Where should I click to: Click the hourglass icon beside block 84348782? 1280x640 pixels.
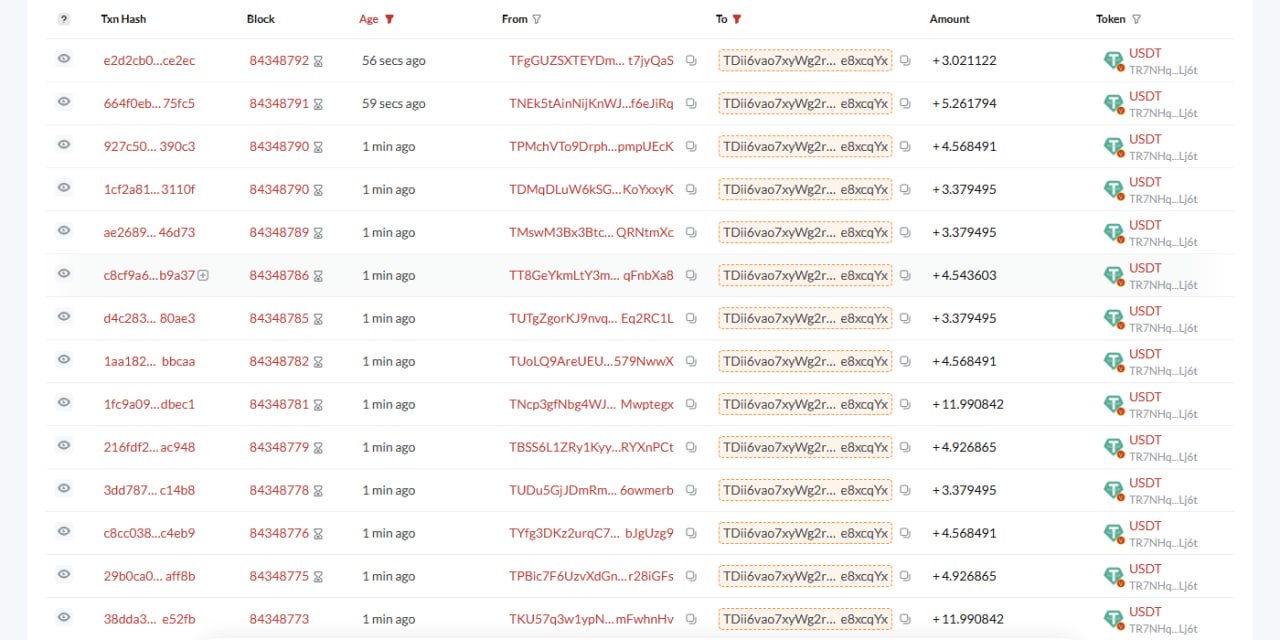pyautogui.click(x=318, y=362)
